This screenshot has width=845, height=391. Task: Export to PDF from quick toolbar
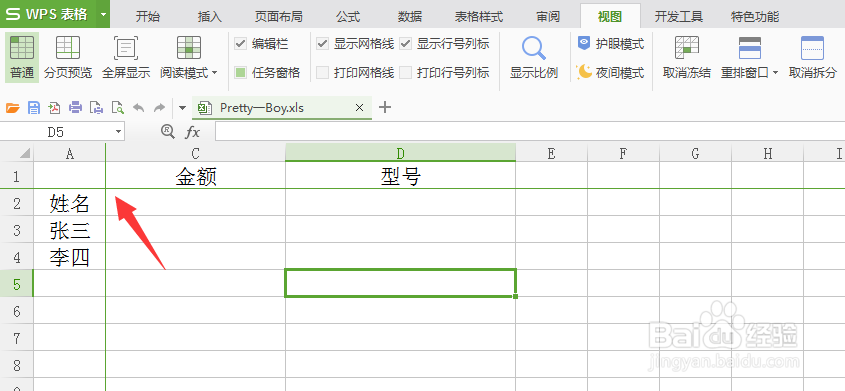click(x=54, y=108)
